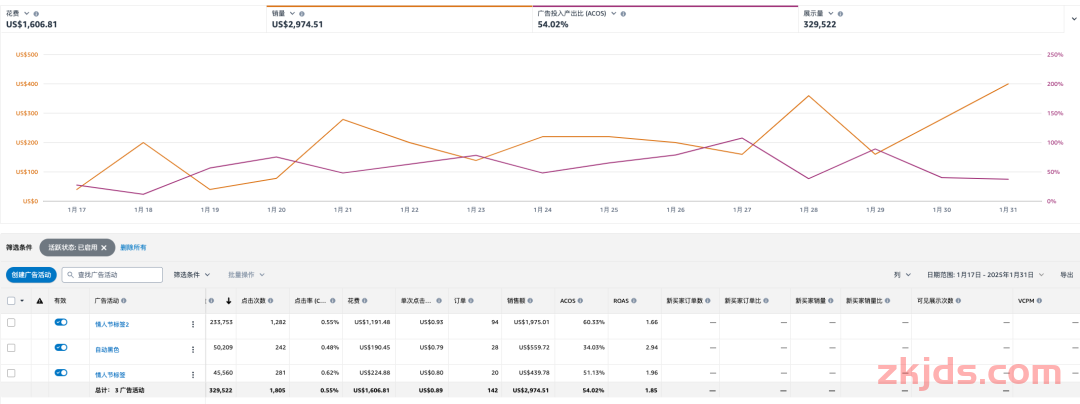This screenshot has width=1080, height=404.
Task: Click the 有效 column header
Action: [61, 301]
